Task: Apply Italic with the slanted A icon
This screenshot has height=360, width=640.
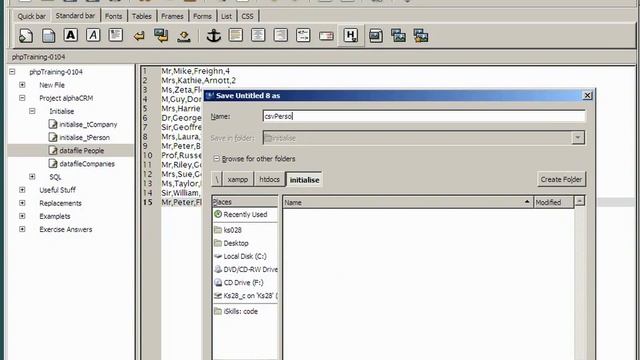Action: [93, 35]
